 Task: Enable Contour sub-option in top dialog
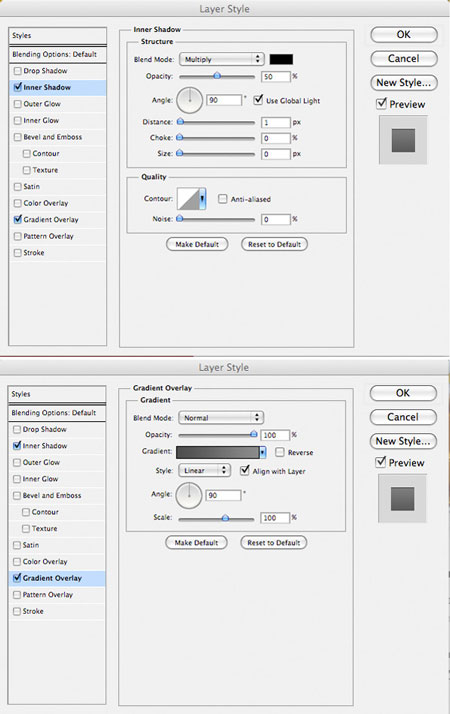click(26, 153)
